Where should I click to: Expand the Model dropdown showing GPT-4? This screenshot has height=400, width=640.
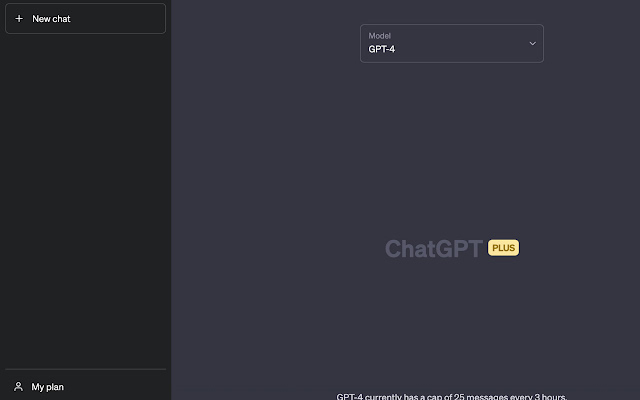click(451, 43)
